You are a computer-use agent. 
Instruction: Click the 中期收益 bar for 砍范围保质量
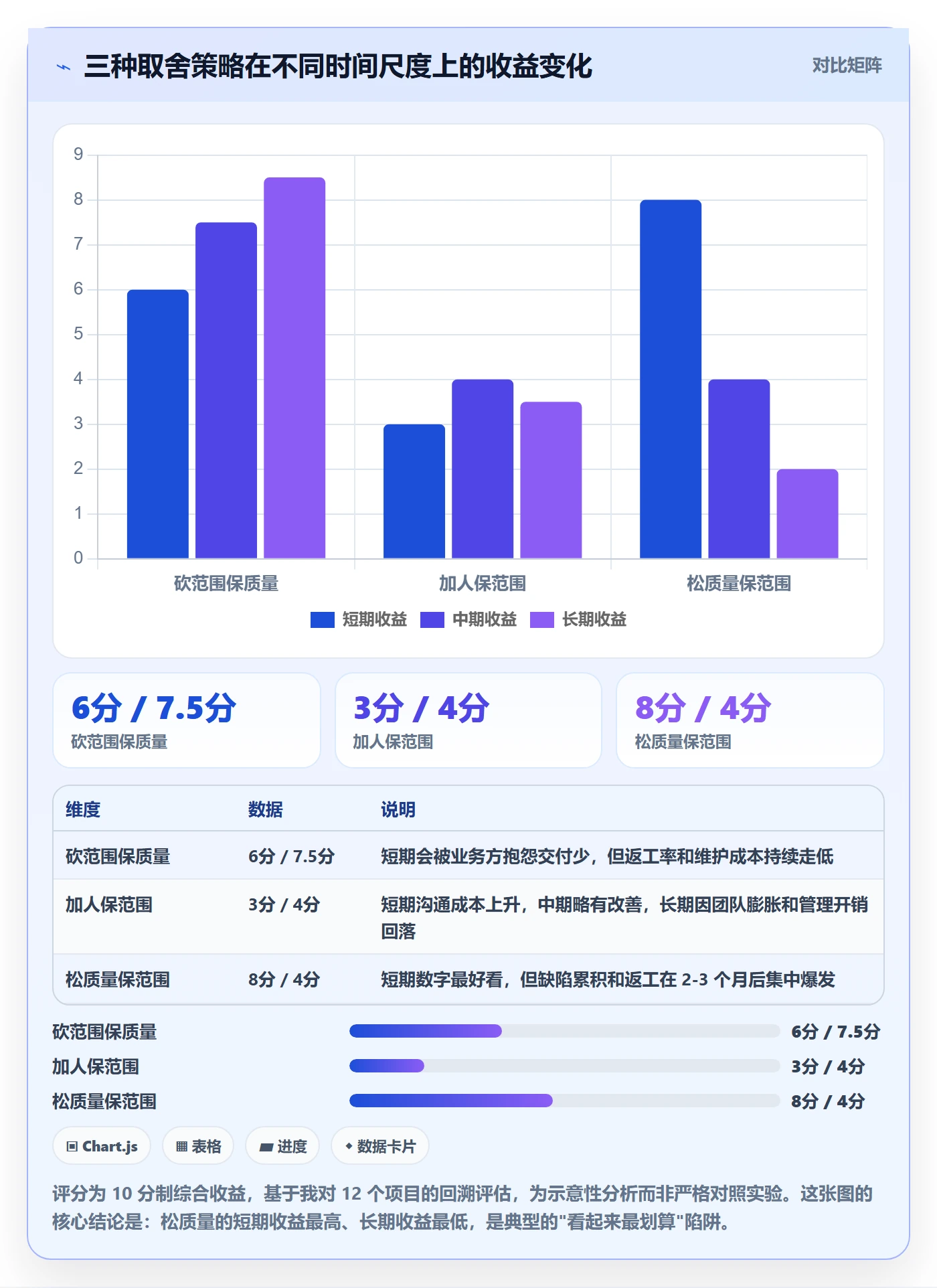pyautogui.click(x=226, y=390)
